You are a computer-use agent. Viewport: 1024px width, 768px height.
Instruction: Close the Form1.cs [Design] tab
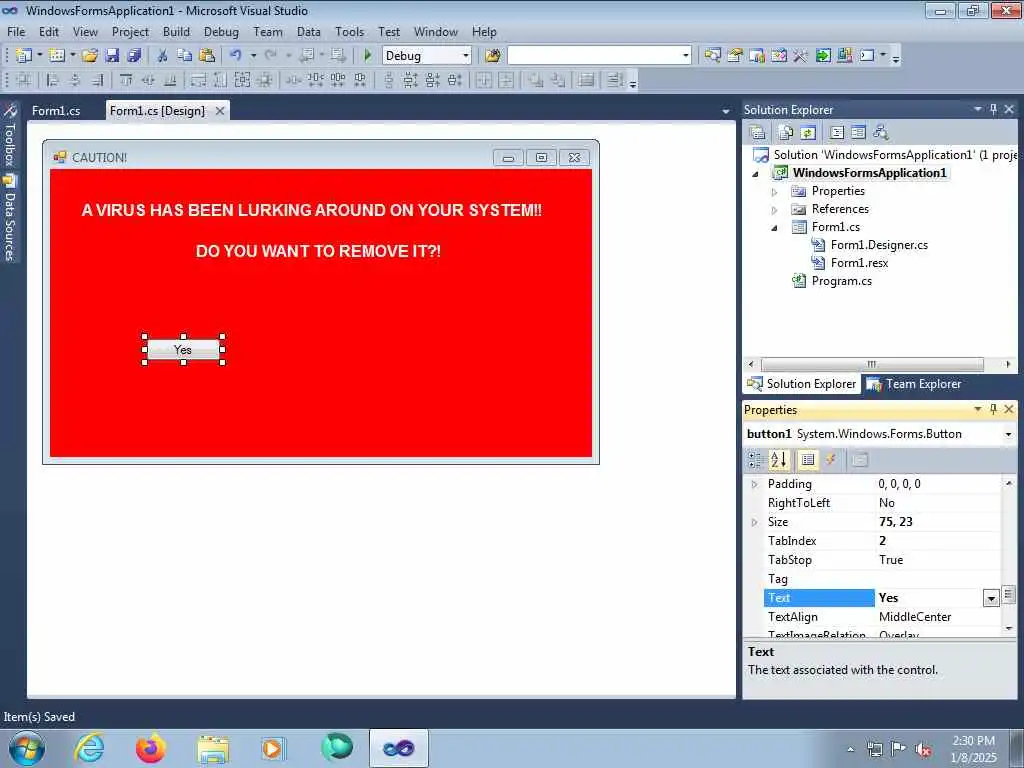220,110
